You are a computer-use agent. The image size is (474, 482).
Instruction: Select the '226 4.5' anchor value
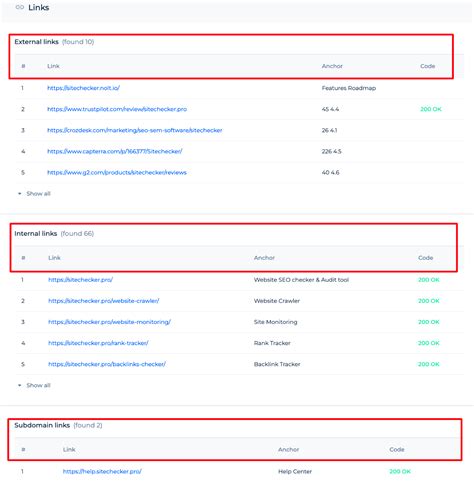(x=331, y=151)
